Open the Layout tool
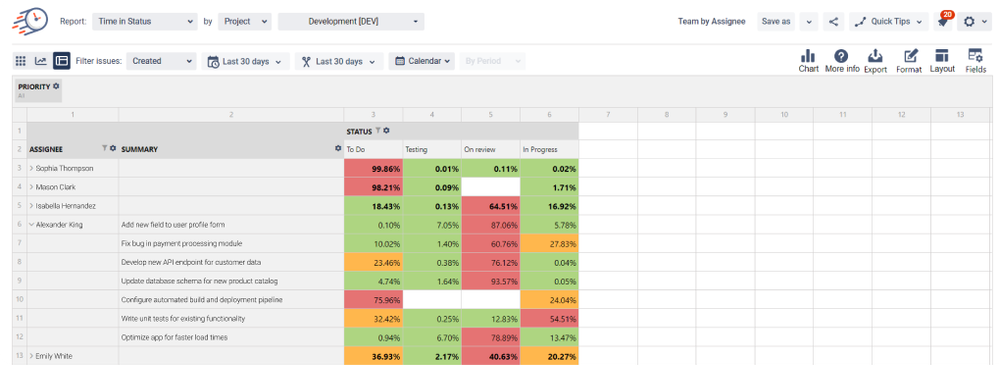 (942, 61)
